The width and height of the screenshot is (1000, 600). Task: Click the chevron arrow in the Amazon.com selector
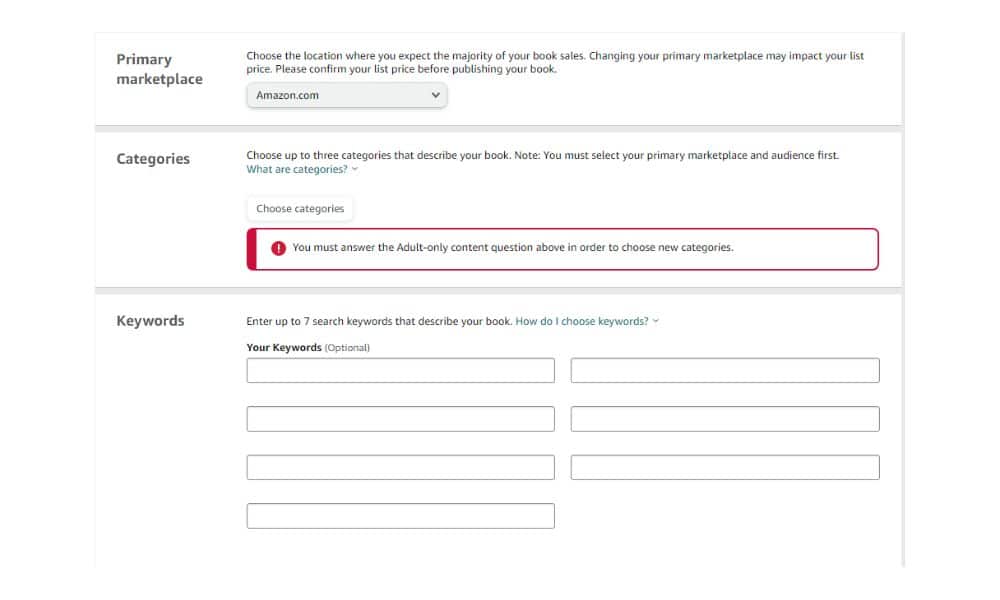click(x=436, y=95)
